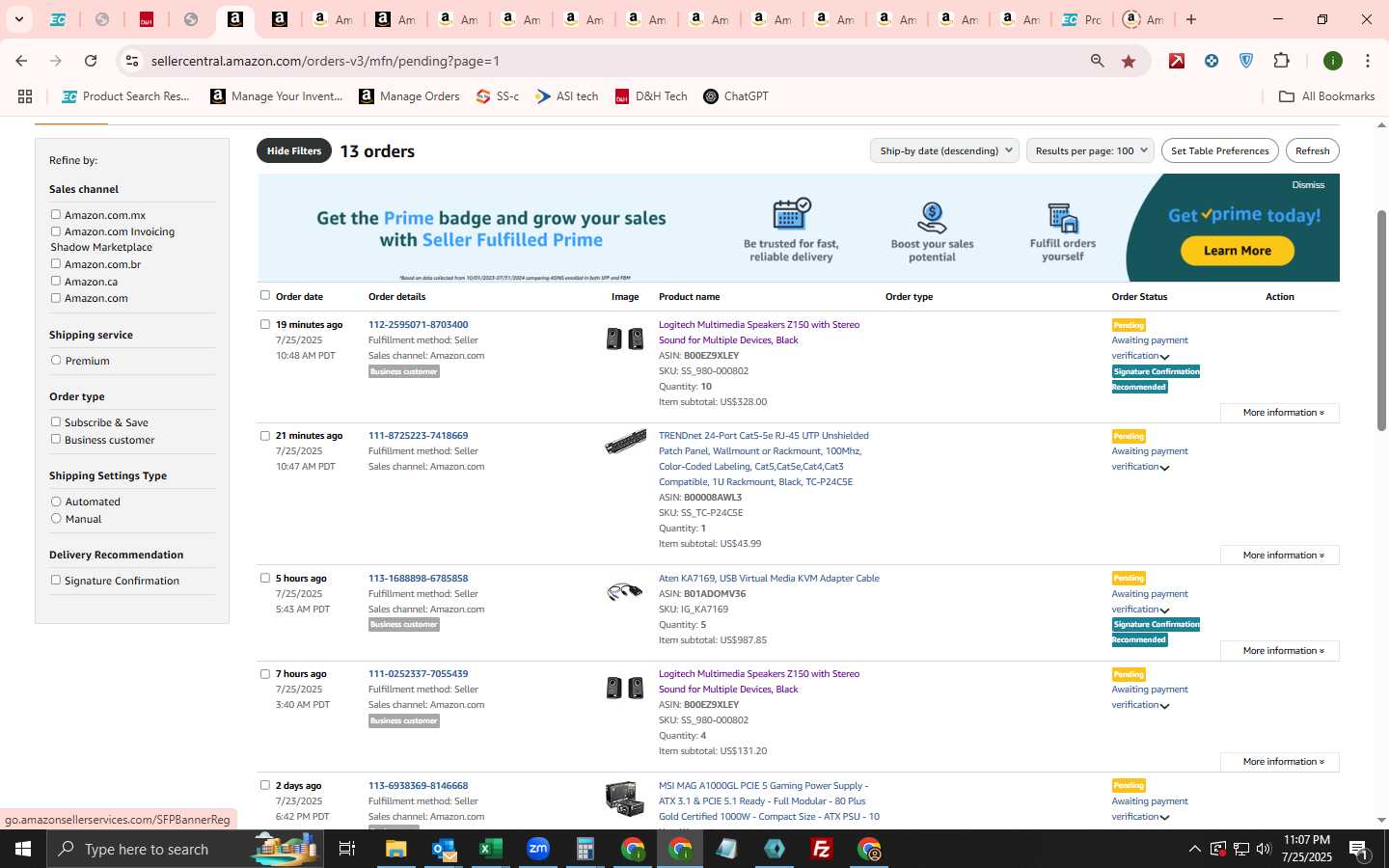Click the Windows Start button
Viewport: 1389px width, 868px height.
23,849
